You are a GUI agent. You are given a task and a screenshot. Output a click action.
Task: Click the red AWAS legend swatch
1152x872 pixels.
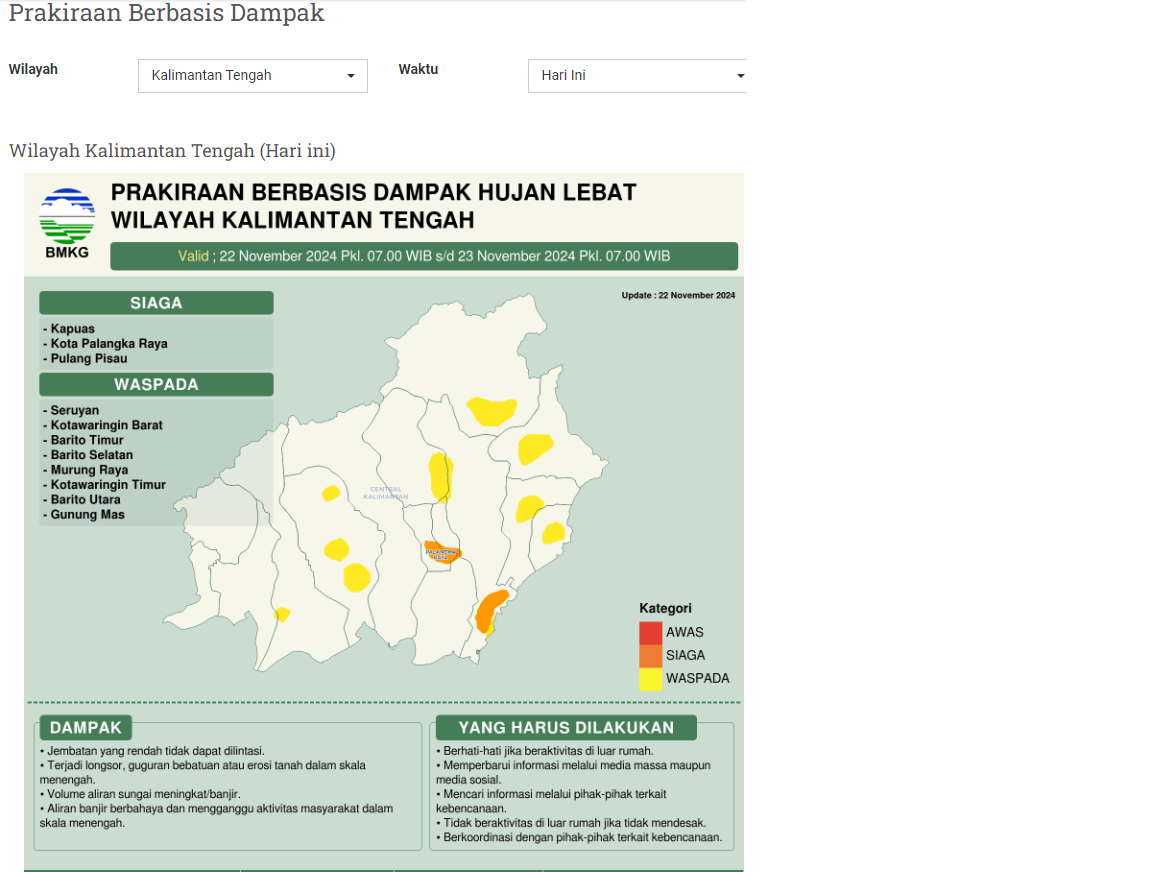click(650, 633)
